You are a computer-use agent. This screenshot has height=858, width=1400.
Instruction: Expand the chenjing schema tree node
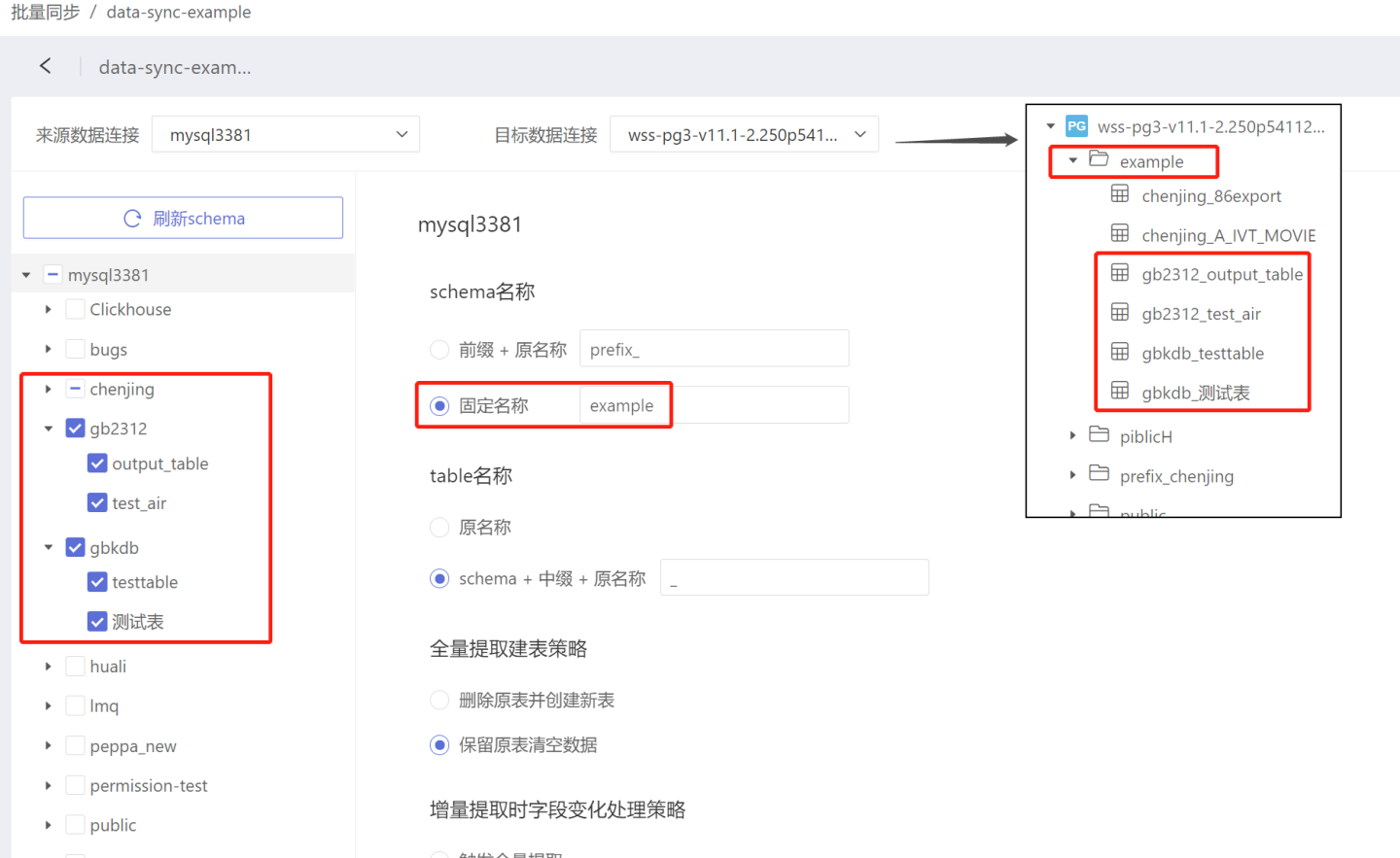click(x=48, y=390)
